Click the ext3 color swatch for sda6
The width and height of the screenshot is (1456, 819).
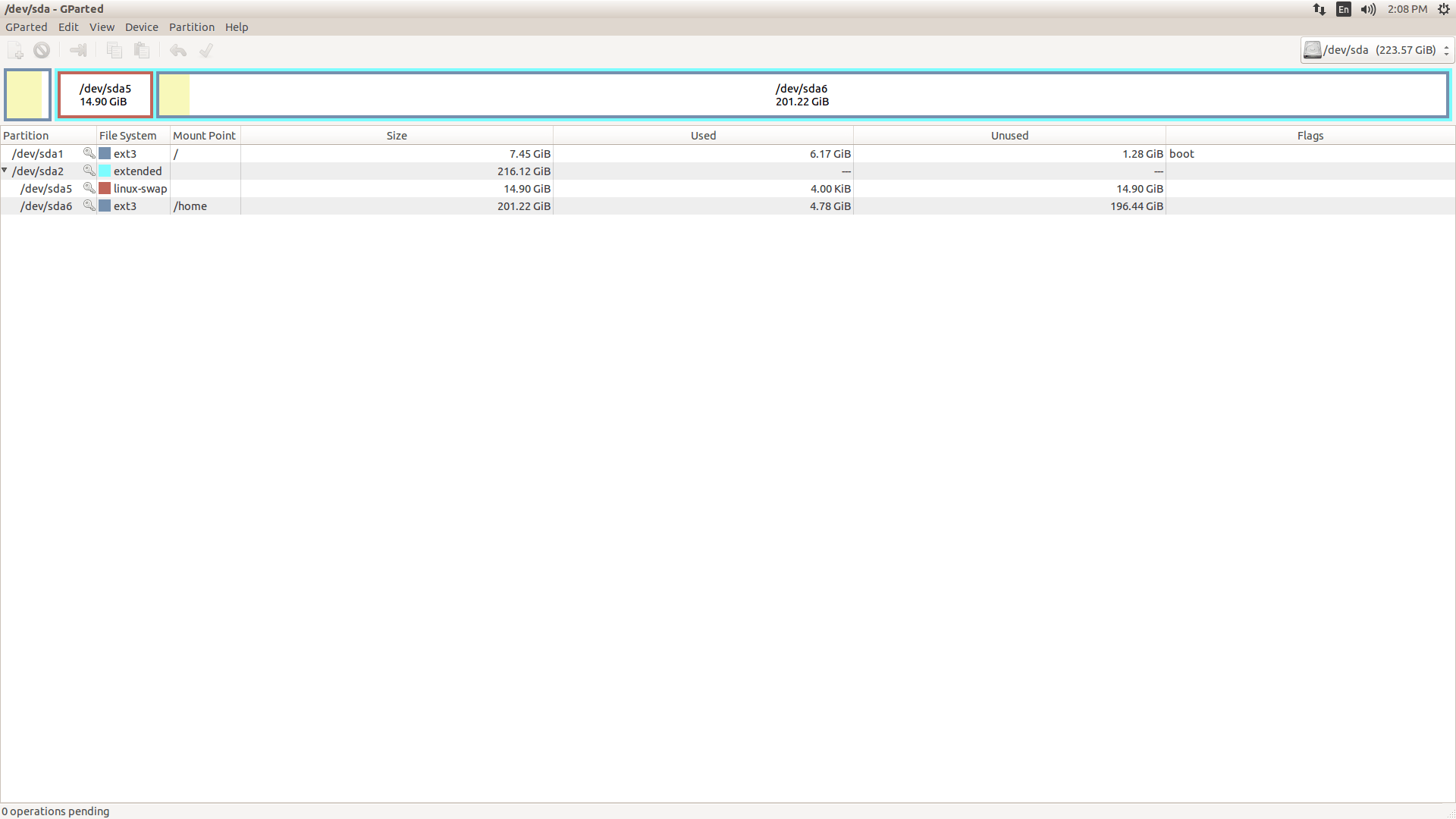[x=105, y=206]
